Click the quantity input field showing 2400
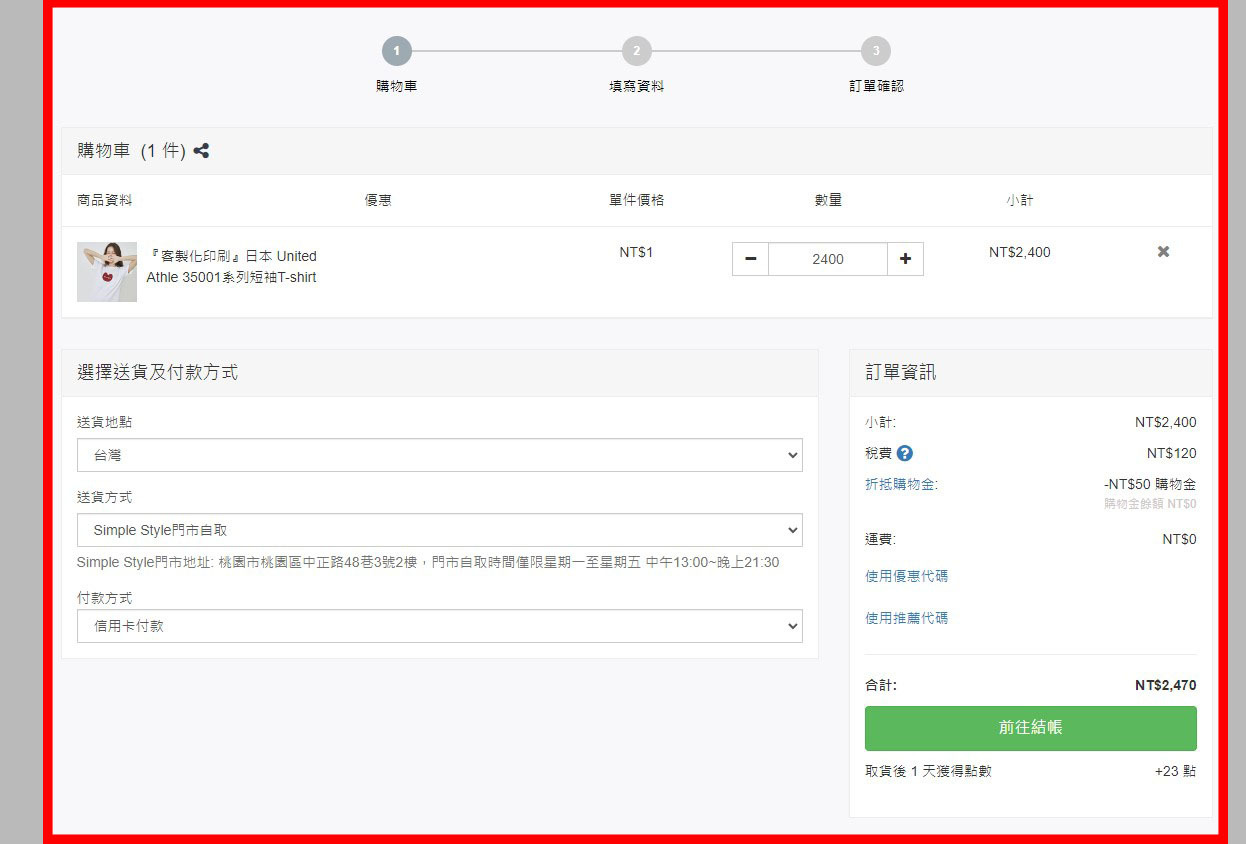 (827, 259)
